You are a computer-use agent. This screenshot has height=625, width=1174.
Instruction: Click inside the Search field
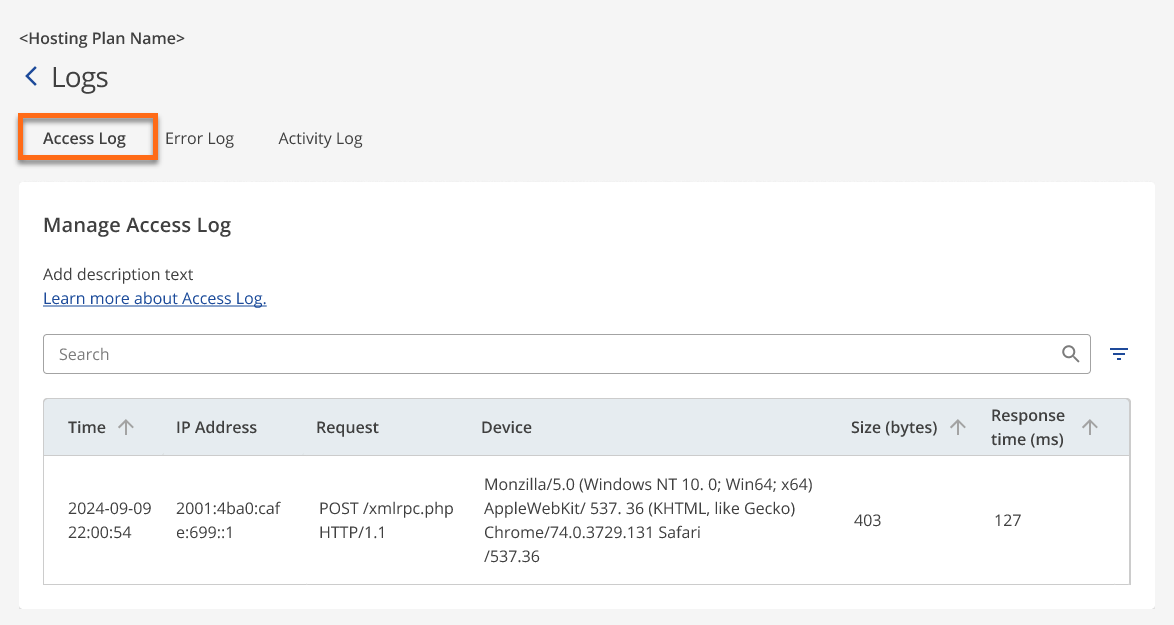coord(400,354)
